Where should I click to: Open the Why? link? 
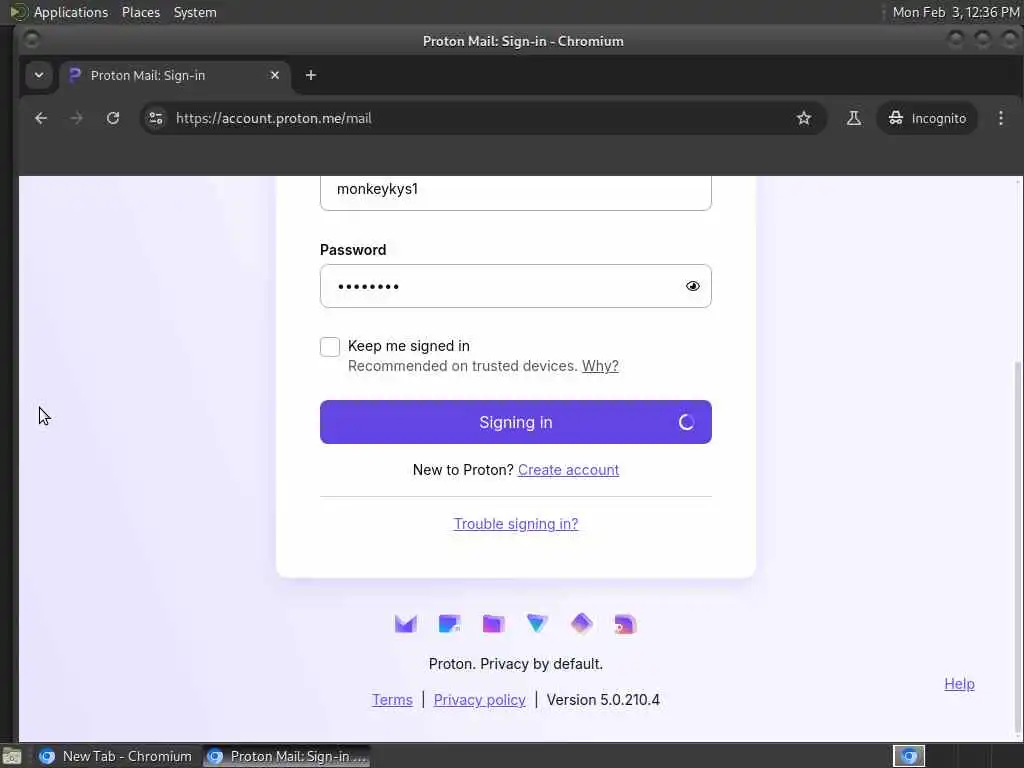[x=600, y=366]
